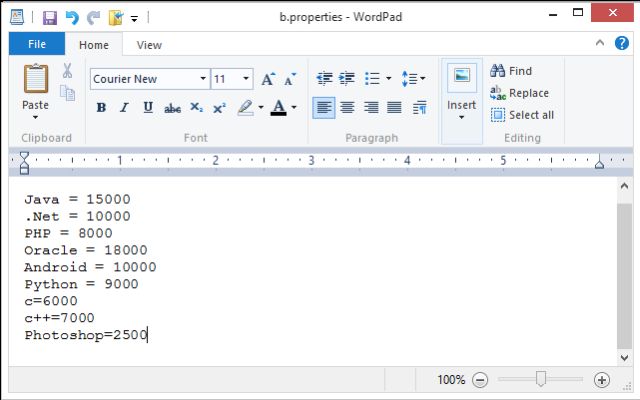Toggle Strikethrough formatting
Image resolution: width=640 pixels, height=400 pixels.
(x=172, y=108)
